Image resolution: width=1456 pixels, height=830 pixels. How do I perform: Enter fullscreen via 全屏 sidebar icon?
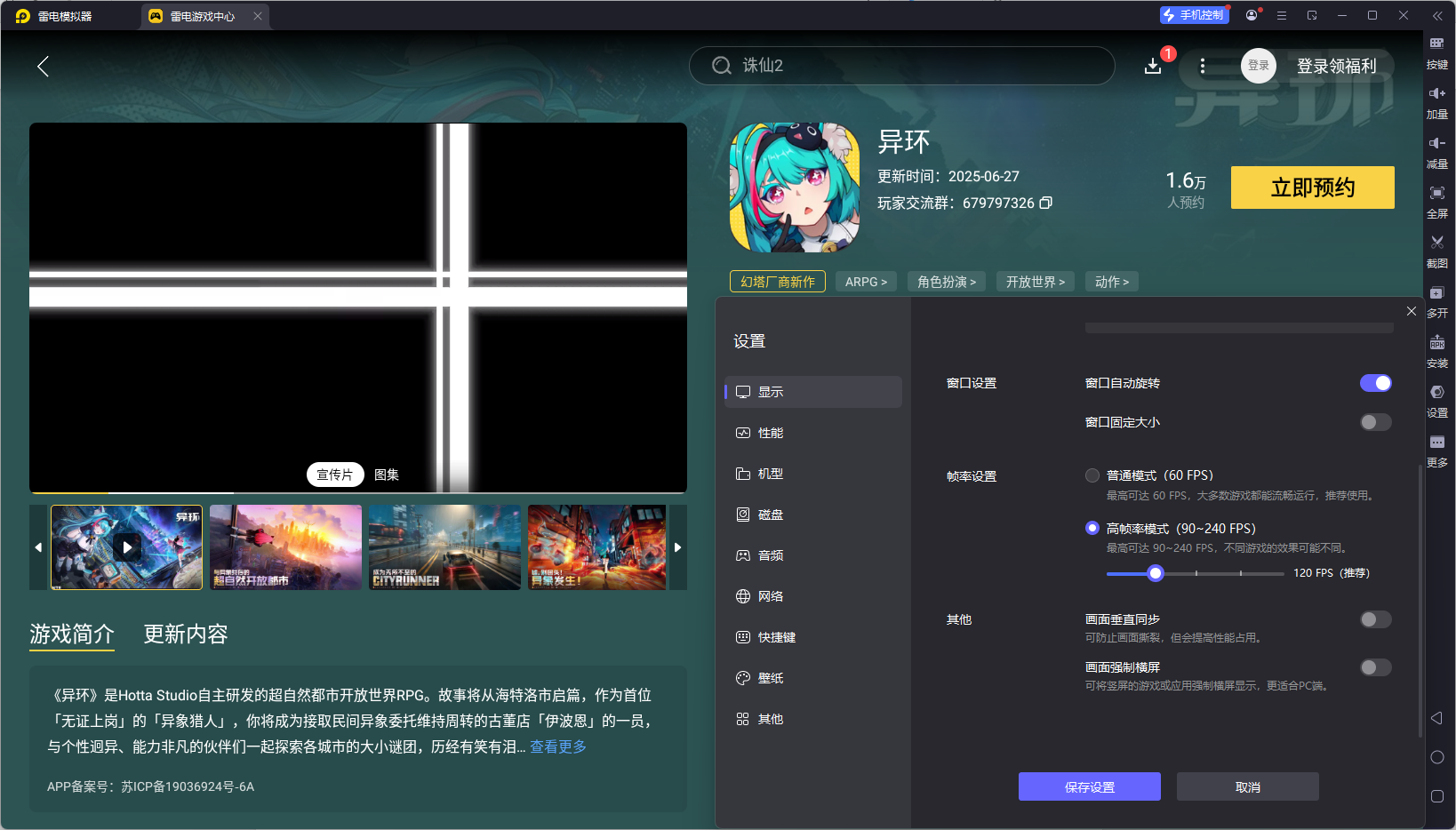(x=1436, y=202)
